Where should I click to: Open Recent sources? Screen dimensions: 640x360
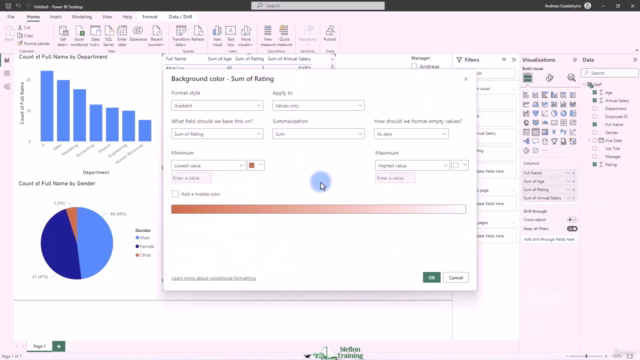157,36
